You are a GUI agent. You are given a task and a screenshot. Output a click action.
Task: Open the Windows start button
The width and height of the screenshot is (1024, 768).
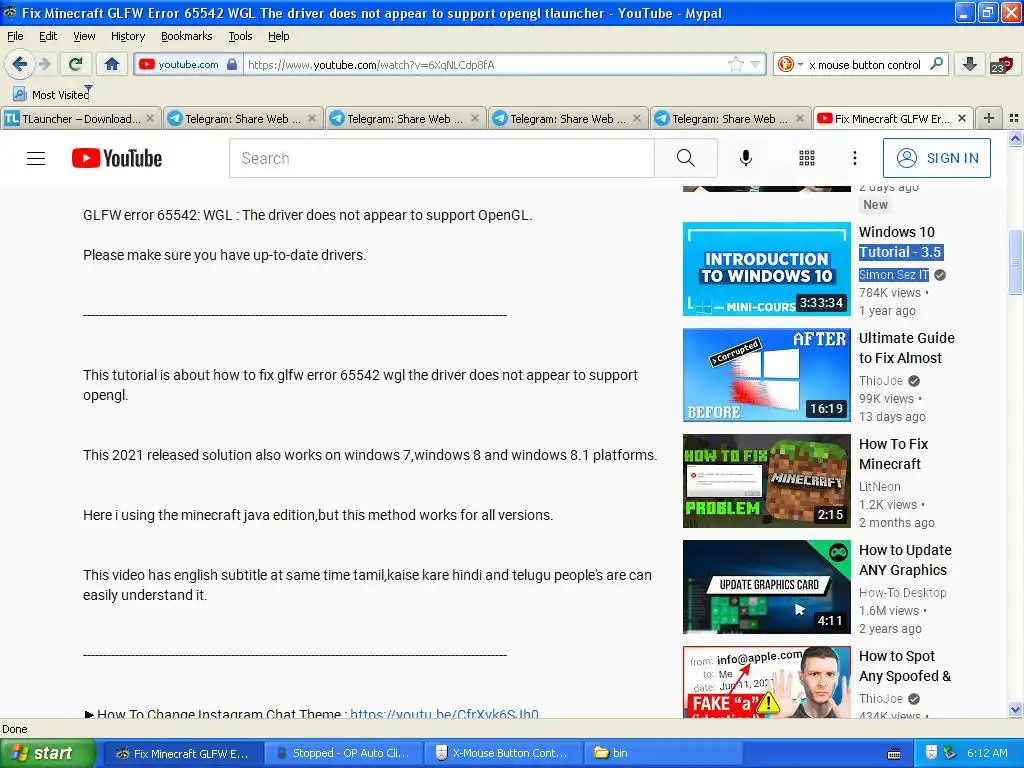[46, 754]
